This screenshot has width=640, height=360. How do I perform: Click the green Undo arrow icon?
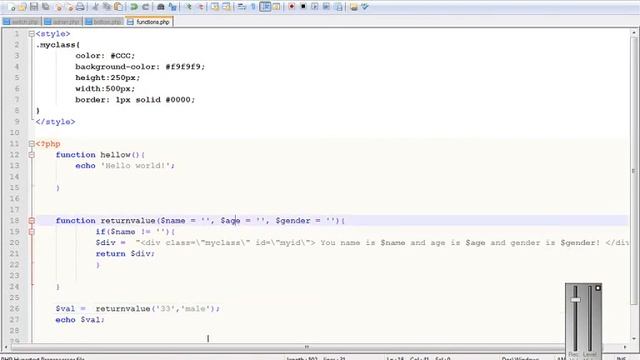point(134,7)
